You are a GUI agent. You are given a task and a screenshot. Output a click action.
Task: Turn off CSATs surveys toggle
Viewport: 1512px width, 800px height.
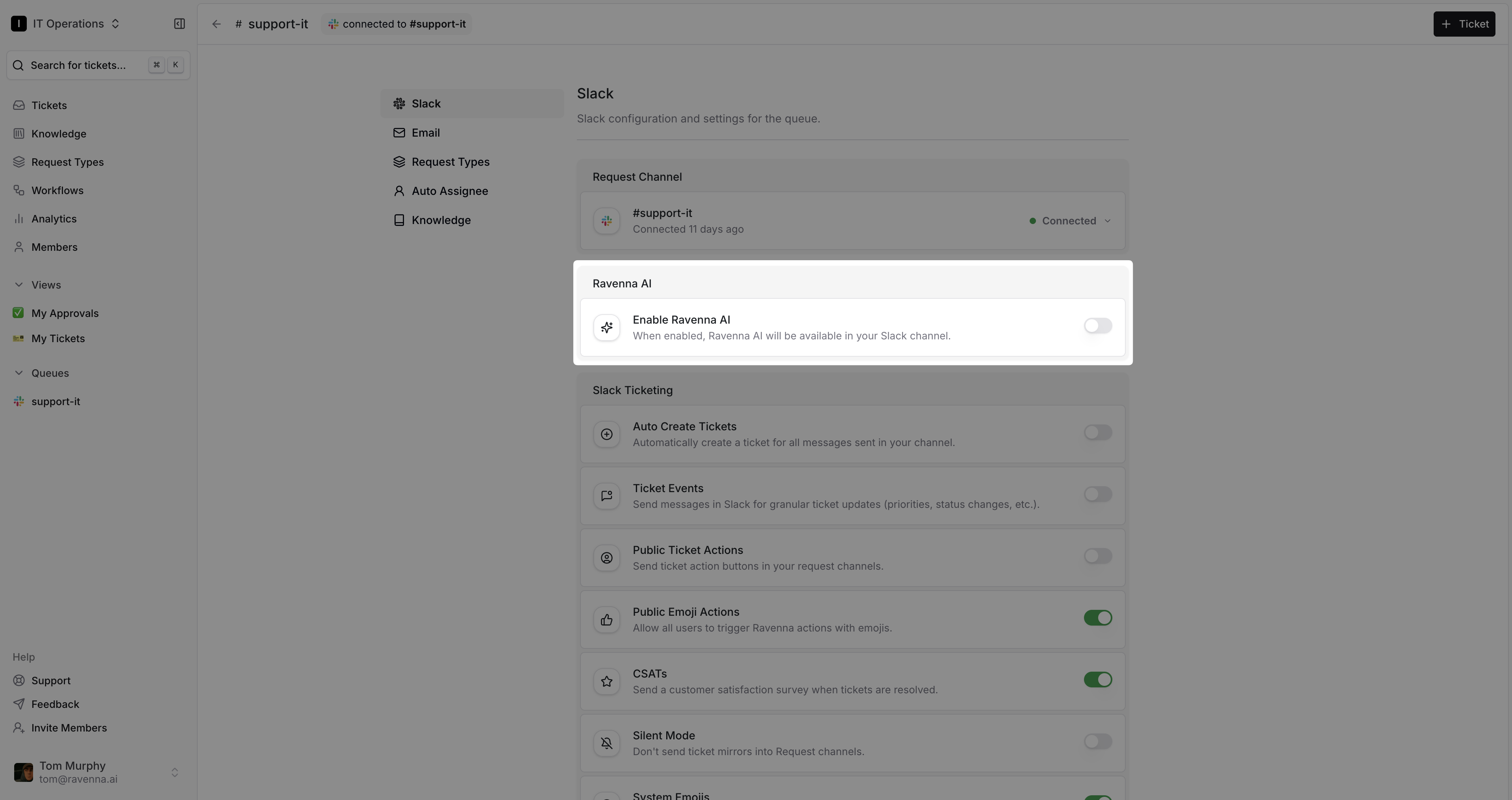tap(1098, 680)
